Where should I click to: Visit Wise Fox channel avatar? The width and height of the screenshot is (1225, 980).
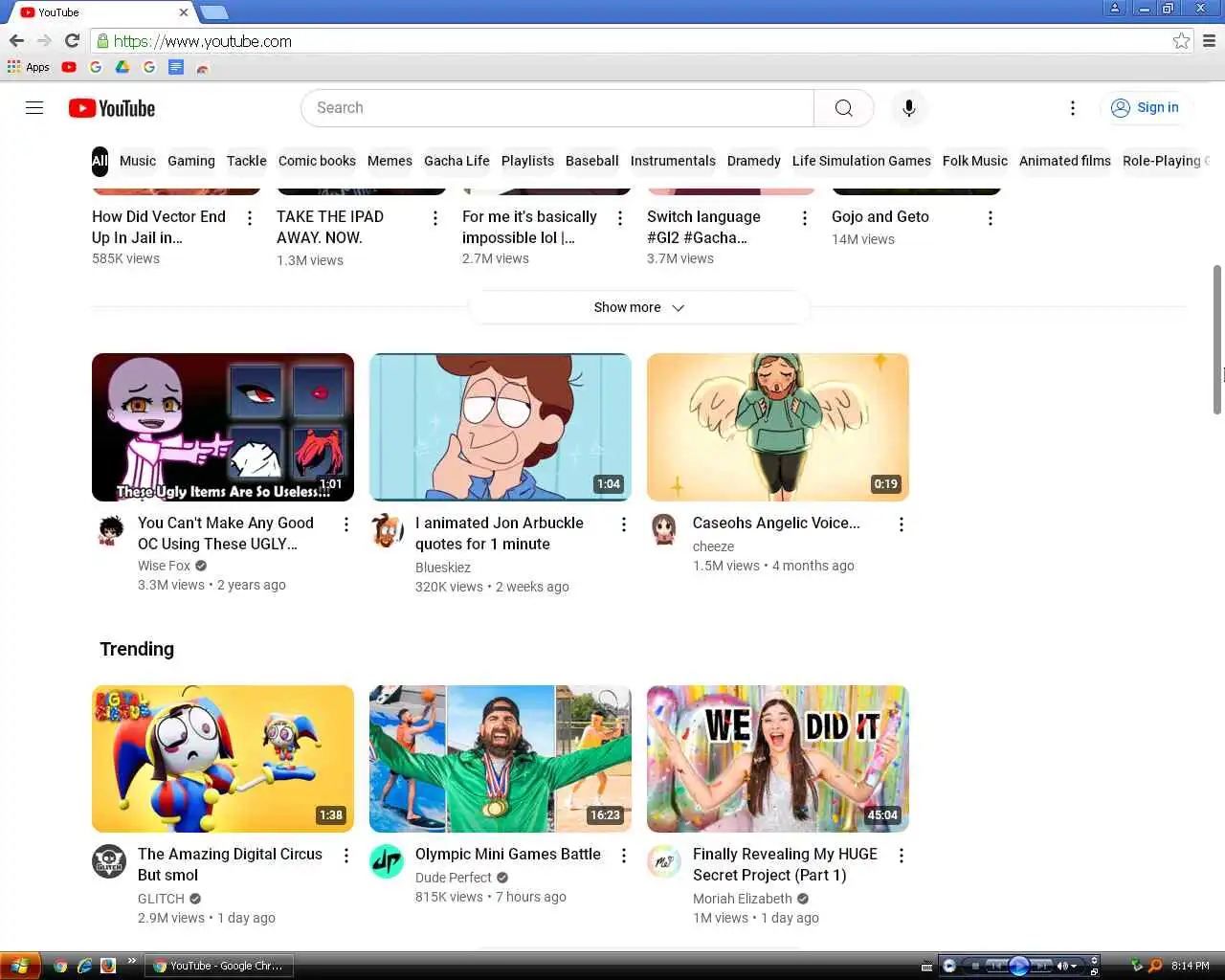(111, 529)
